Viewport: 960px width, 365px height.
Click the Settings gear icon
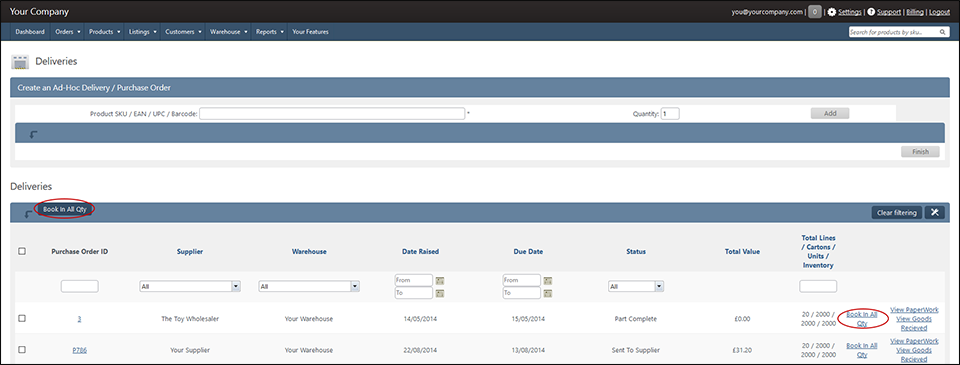click(831, 12)
